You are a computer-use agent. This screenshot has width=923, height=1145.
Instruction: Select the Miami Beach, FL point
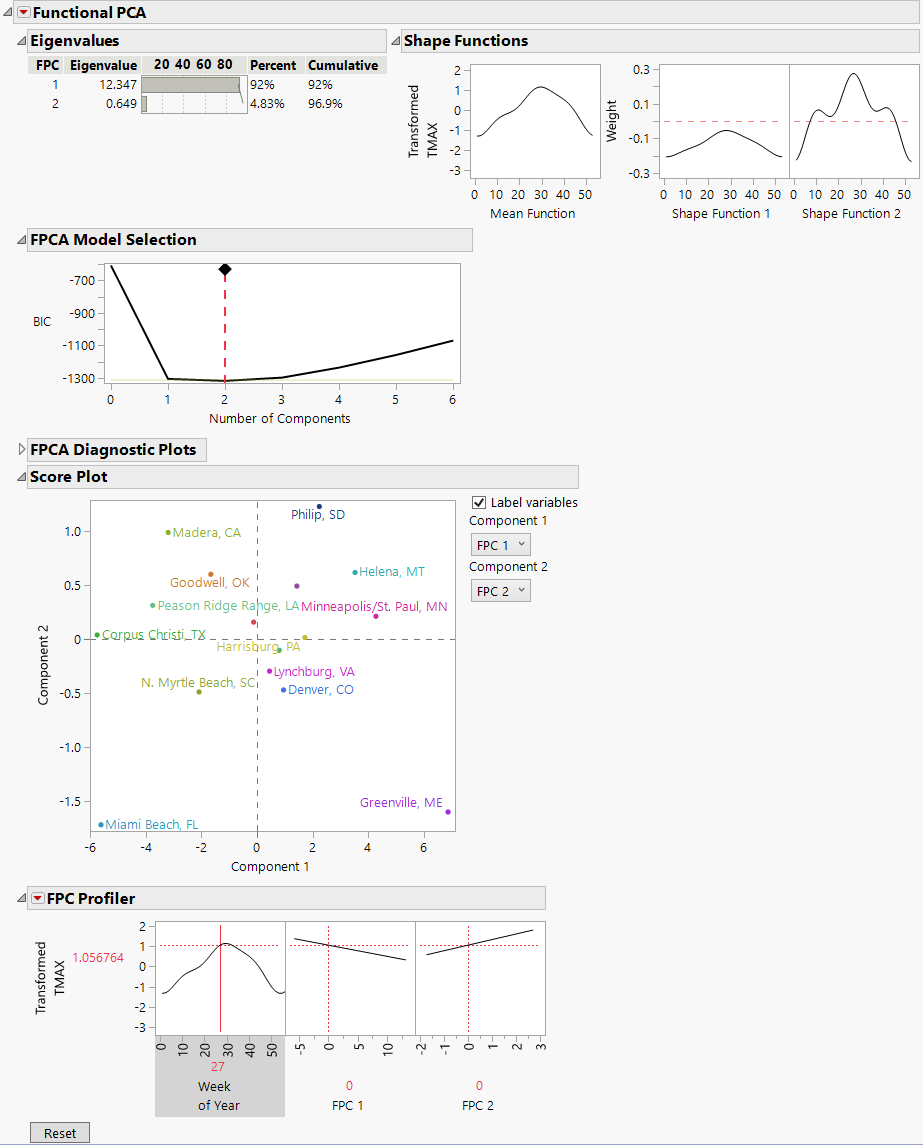coord(99,824)
